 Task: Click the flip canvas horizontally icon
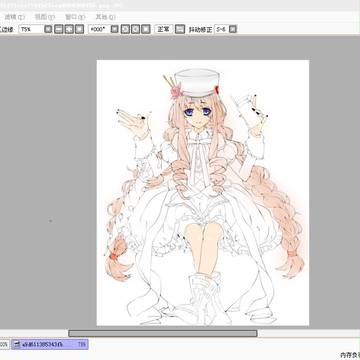(180, 29)
